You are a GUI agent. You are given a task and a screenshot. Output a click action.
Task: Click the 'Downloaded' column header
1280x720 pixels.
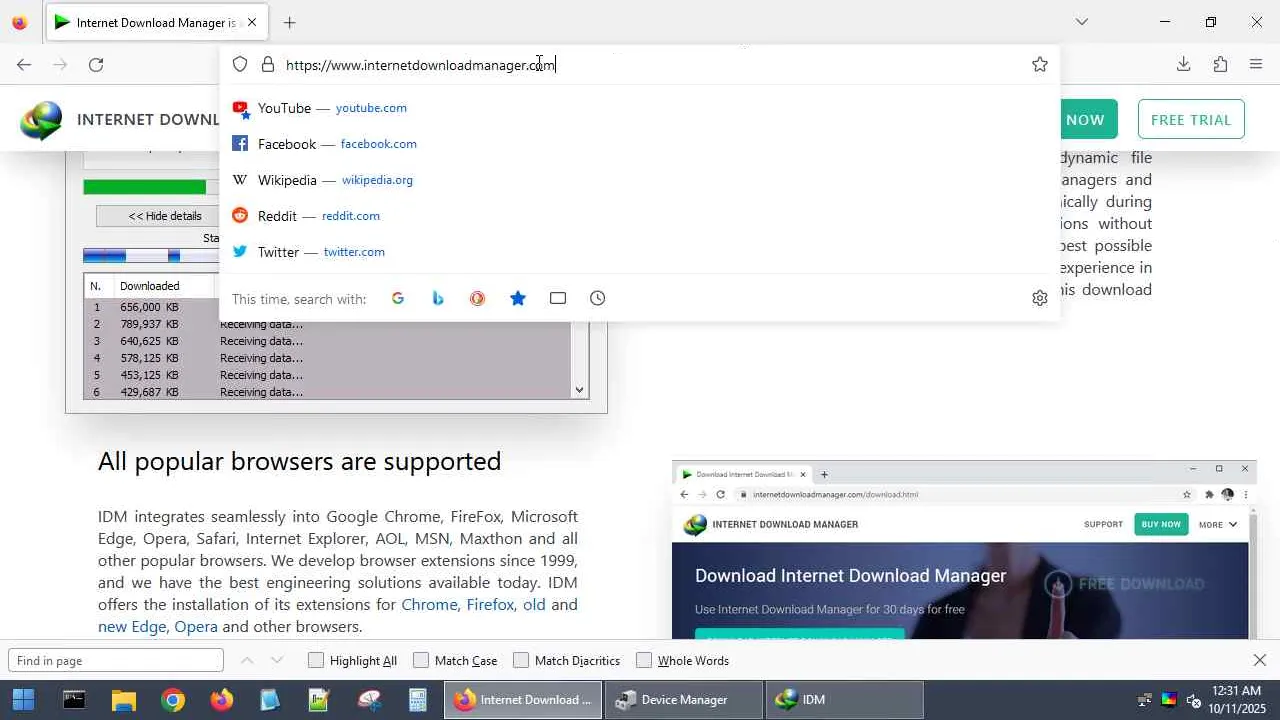[150, 286]
